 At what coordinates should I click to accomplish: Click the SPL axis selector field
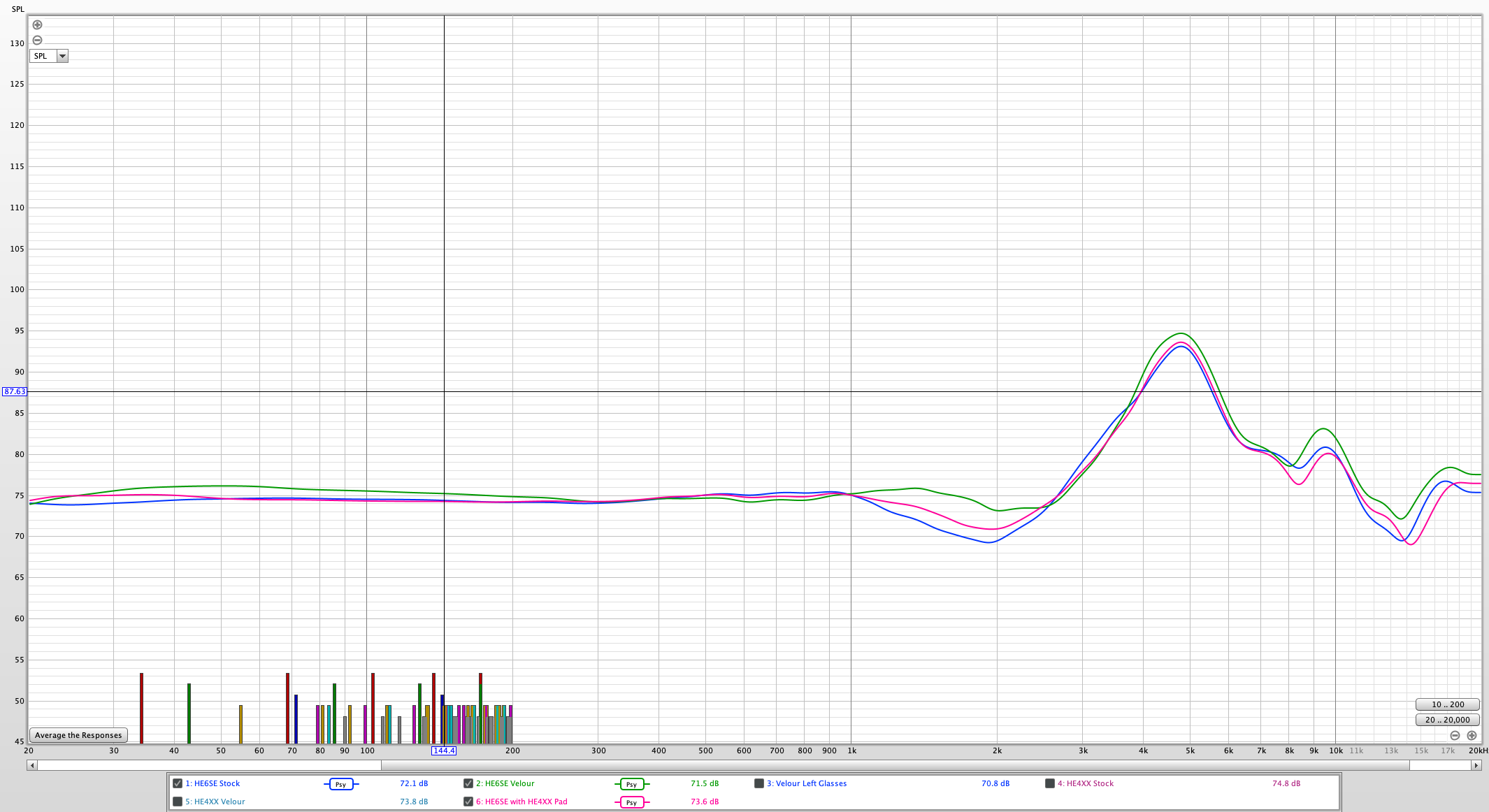tap(43, 56)
